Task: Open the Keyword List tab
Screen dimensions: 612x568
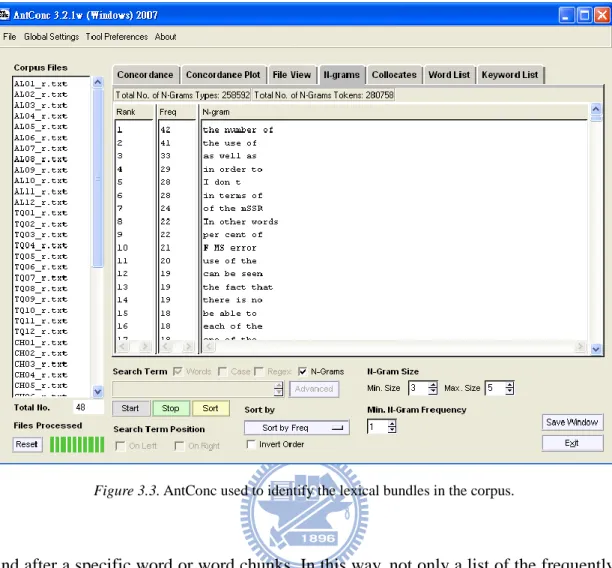Action: tap(509, 75)
